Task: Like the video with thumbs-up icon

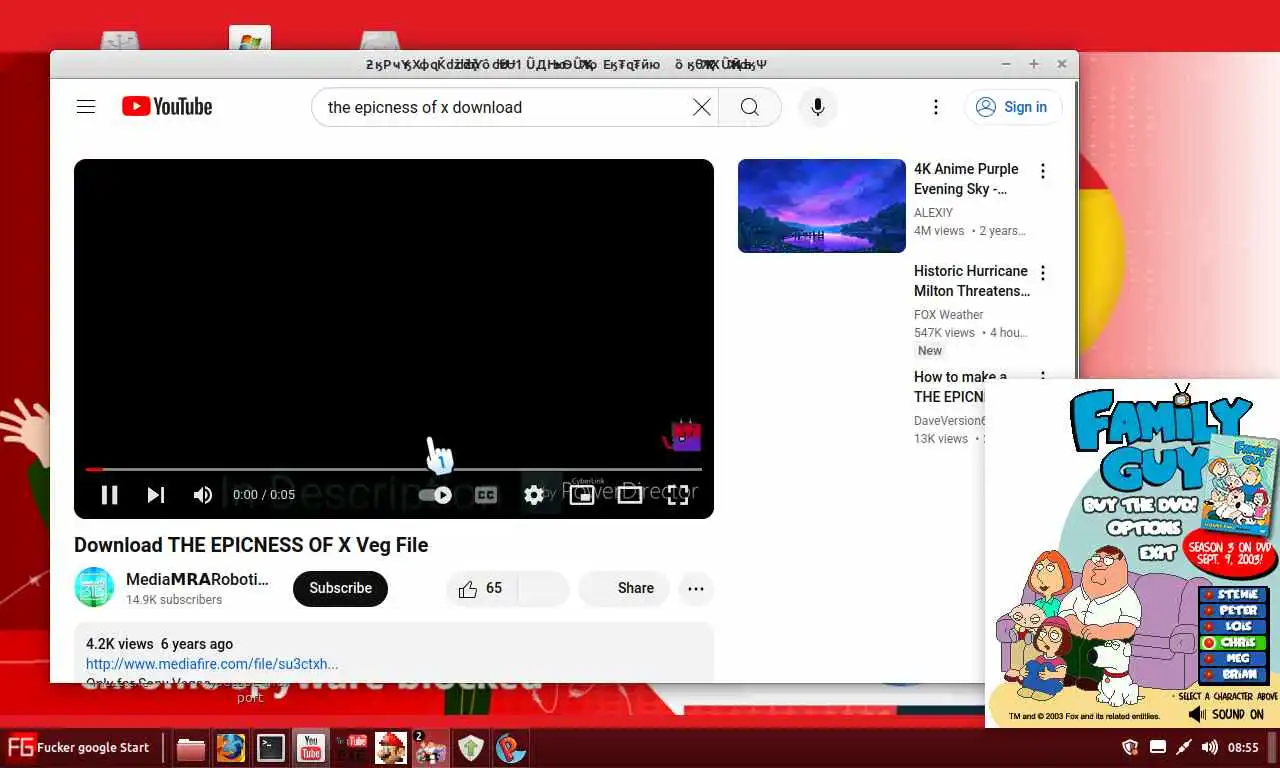Action: [467, 589]
